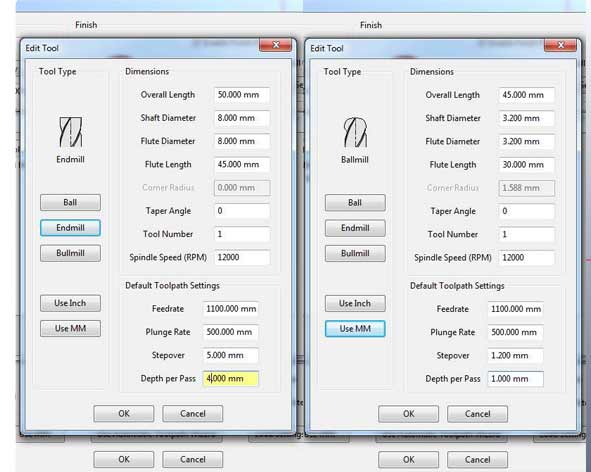Viewport: 591px width, 472px height.
Task: Select Ball tool type in left dialog
Action: pos(70,202)
